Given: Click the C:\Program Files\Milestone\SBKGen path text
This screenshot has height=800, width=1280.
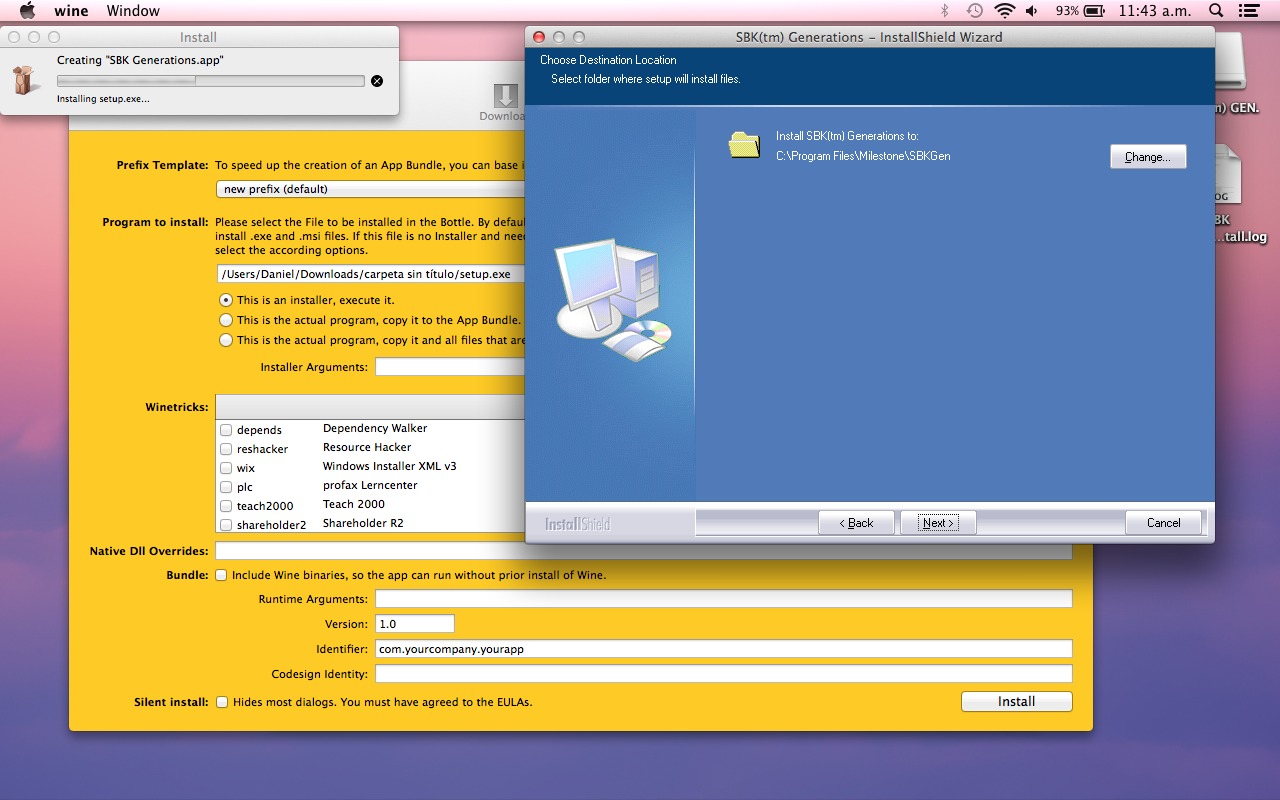Looking at the screenshot, I should pos(863,156).
